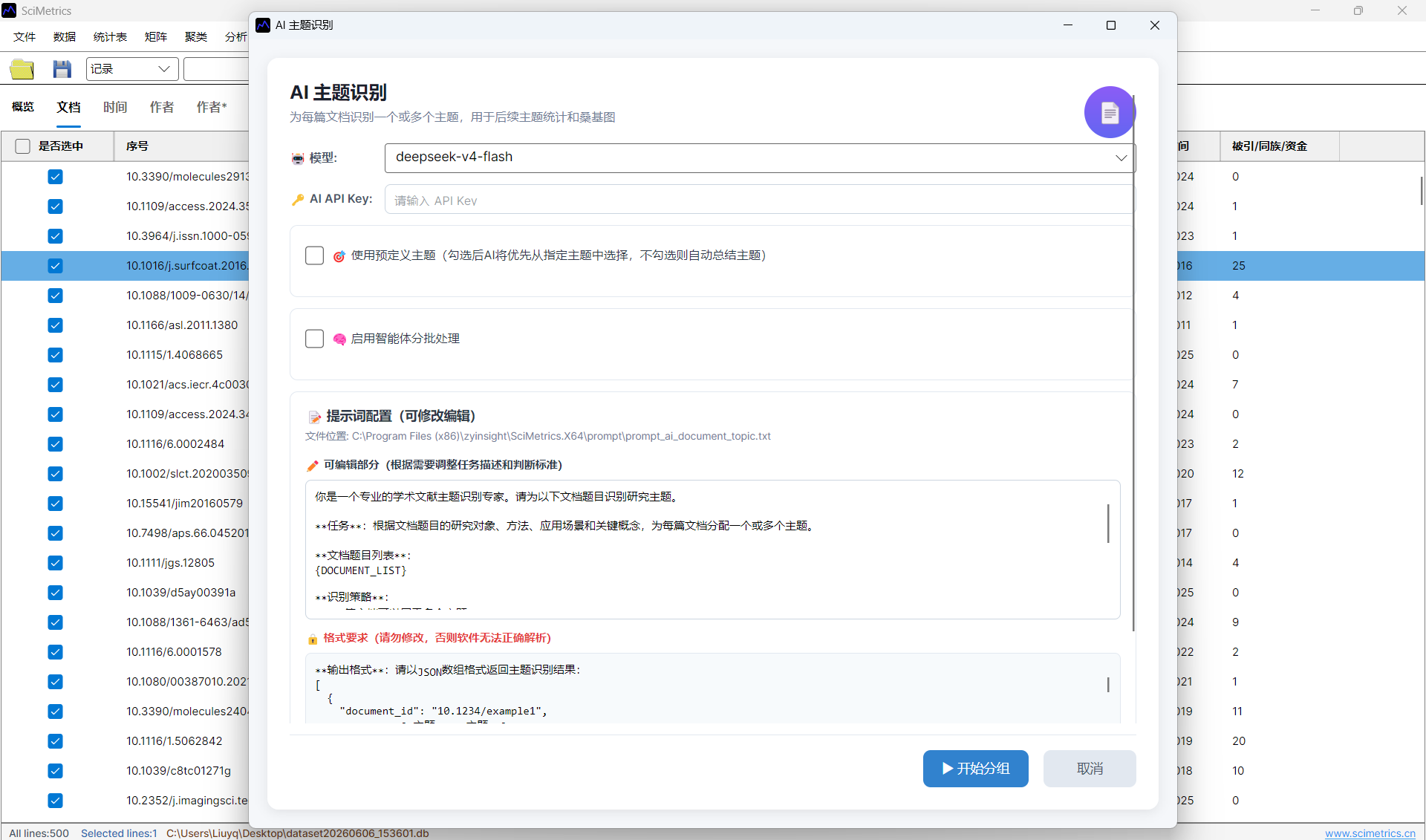The width and height of the screenshot is (1426, 840).
Task: Click the open folder icon in the SciMetrics toolbar
Action: 22,69
